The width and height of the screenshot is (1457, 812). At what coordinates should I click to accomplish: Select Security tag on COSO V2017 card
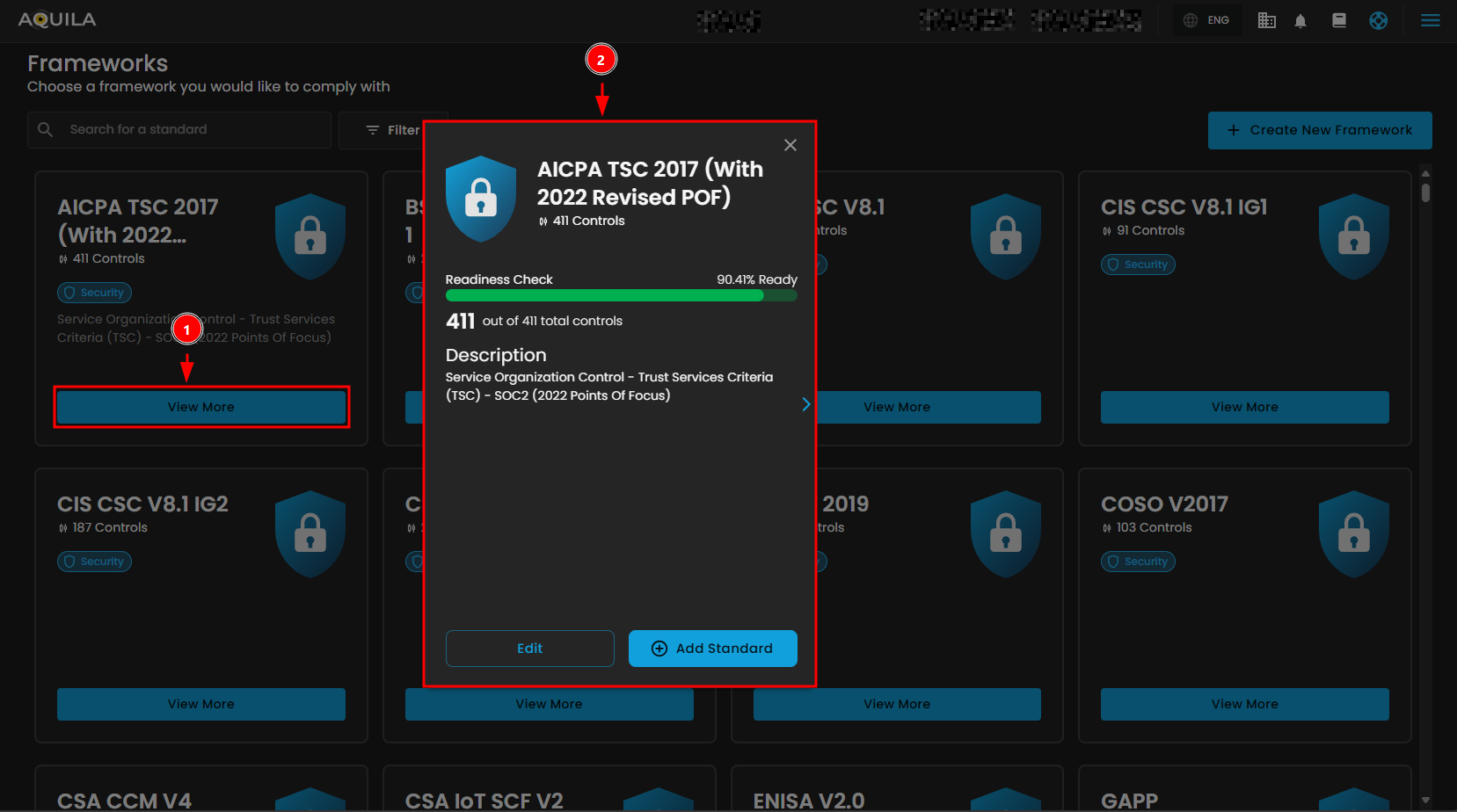coord(1138,562)
